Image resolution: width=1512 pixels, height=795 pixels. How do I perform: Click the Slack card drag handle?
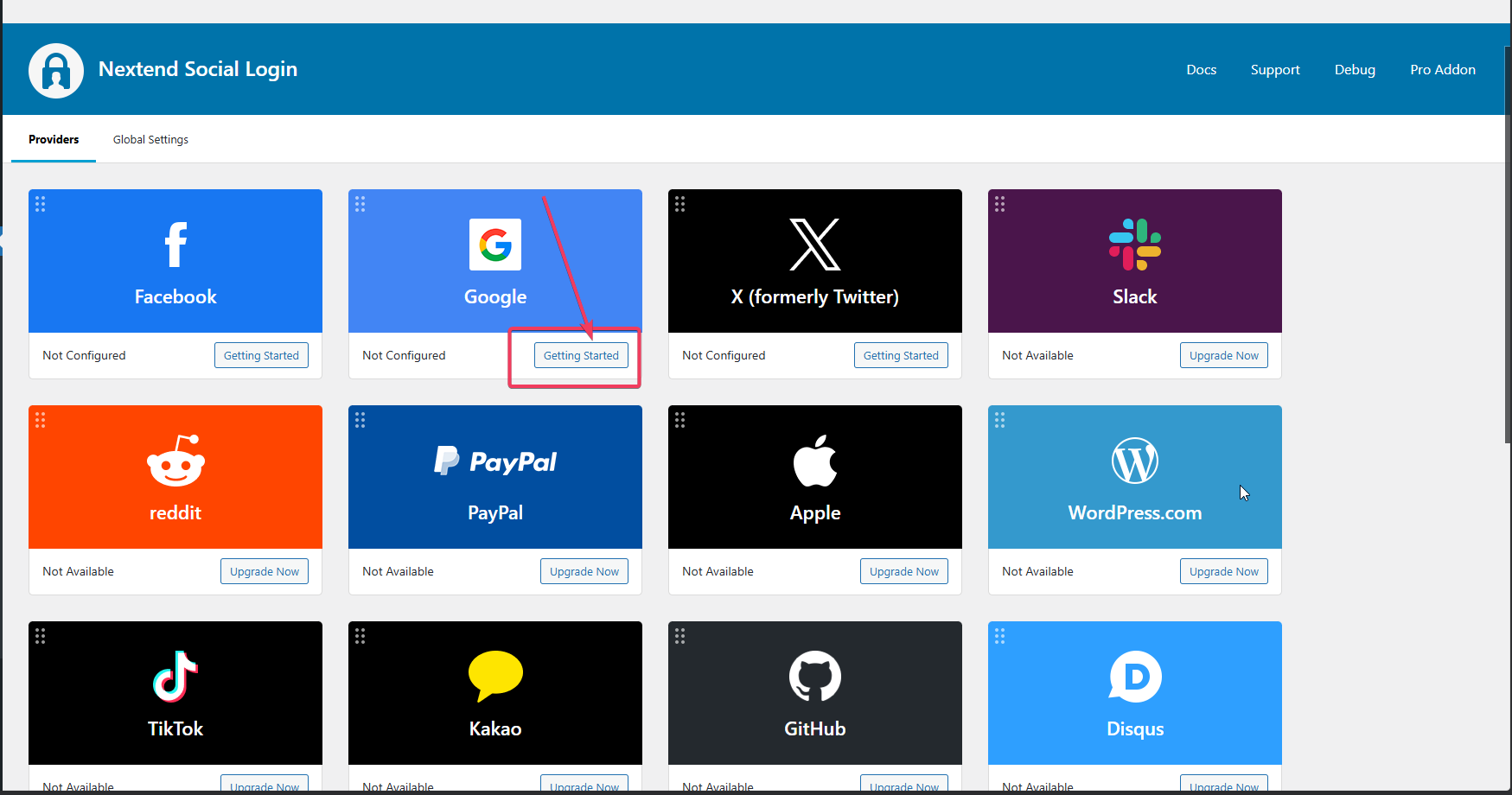(x=1000, y=204)
